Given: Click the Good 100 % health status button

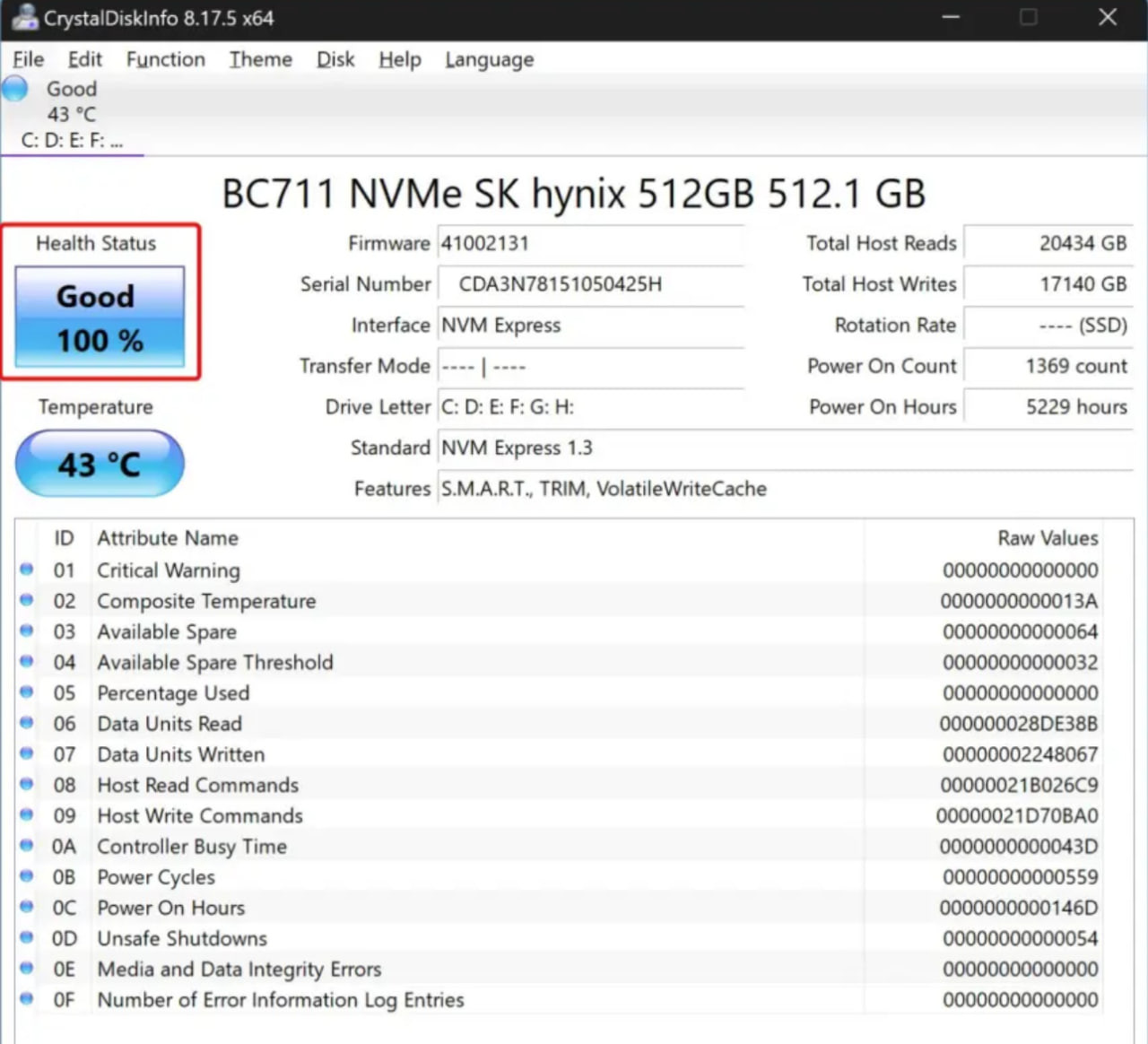Looking at the screenshot, I should tap(100, 318).
